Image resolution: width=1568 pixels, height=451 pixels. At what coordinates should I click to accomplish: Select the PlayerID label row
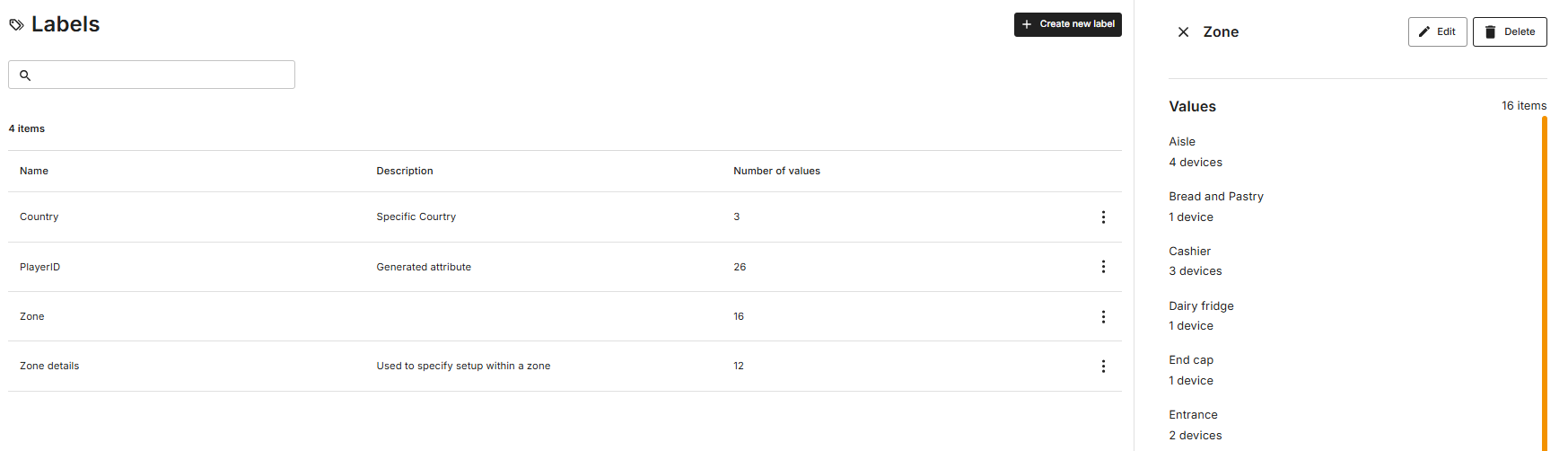click(x=565, y=267)
